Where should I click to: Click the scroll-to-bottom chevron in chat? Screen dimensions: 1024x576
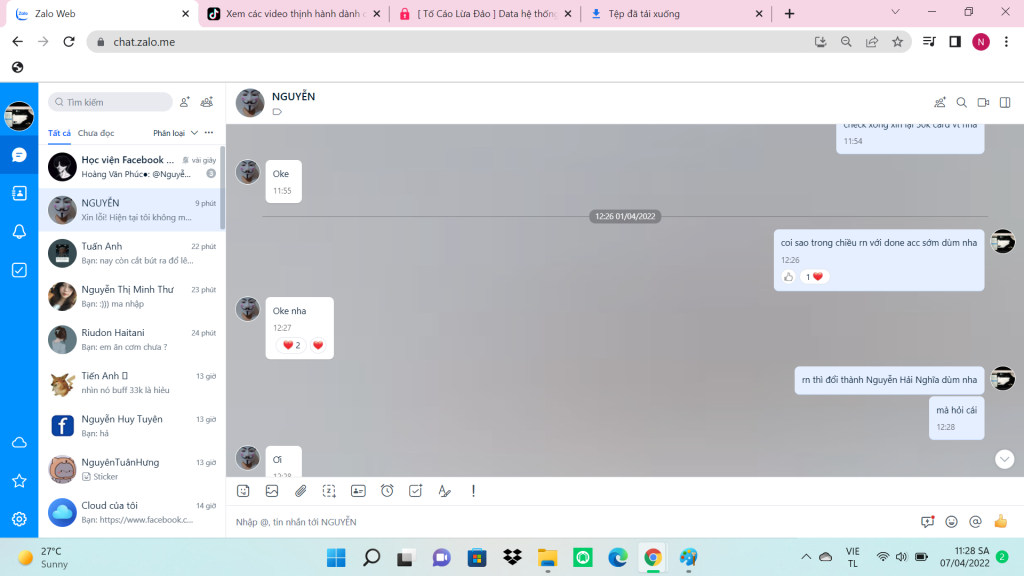(x=1005, y=459)
